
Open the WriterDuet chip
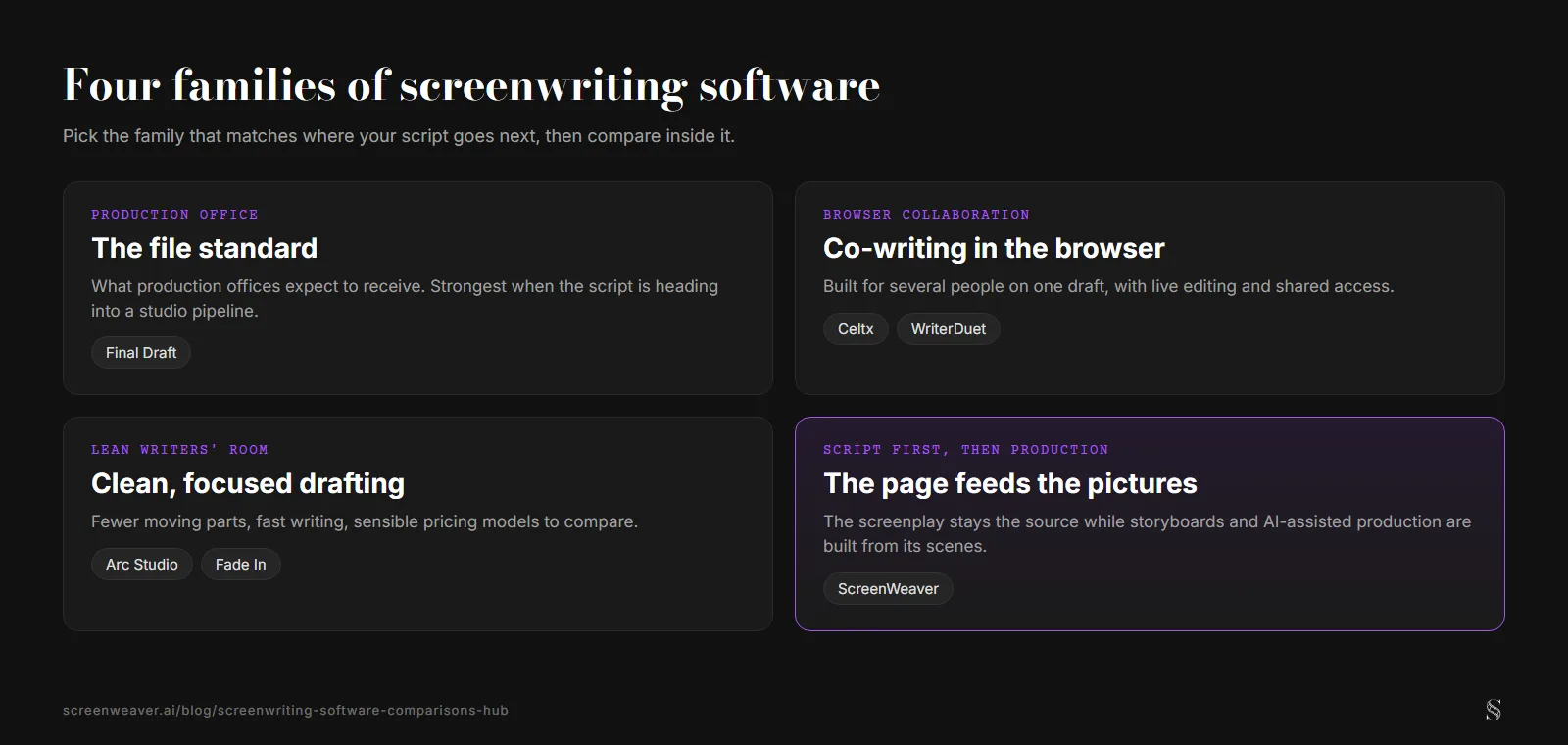[x=949, y=329]
